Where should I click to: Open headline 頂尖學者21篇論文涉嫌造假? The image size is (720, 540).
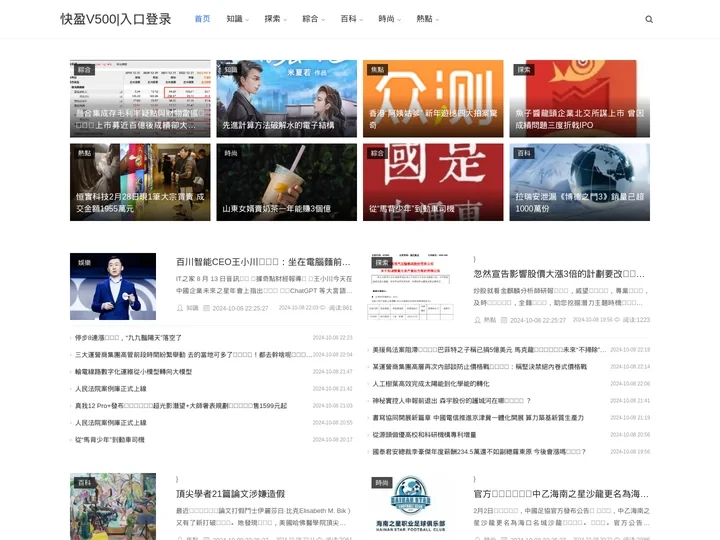(x=231, y=494)
